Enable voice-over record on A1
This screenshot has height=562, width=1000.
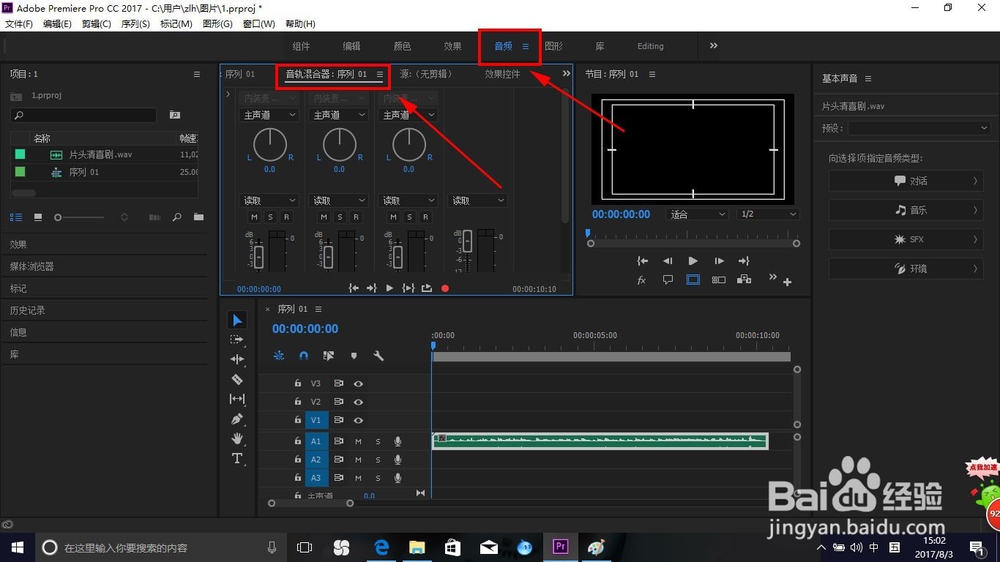[398, 441]
